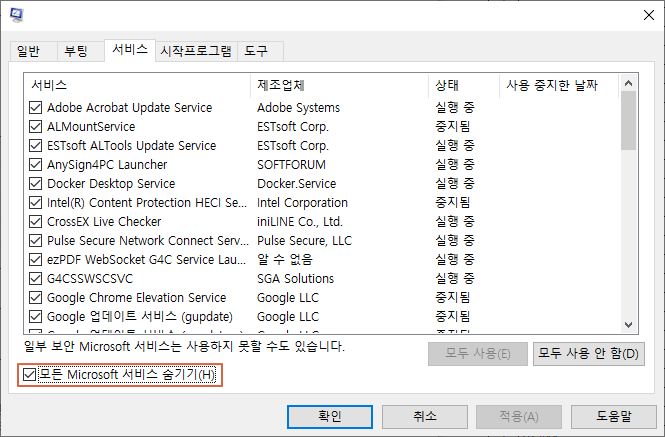
Task: Toggle Pulse Secure Network Connect checkbox
Action: tap(36, 241)
